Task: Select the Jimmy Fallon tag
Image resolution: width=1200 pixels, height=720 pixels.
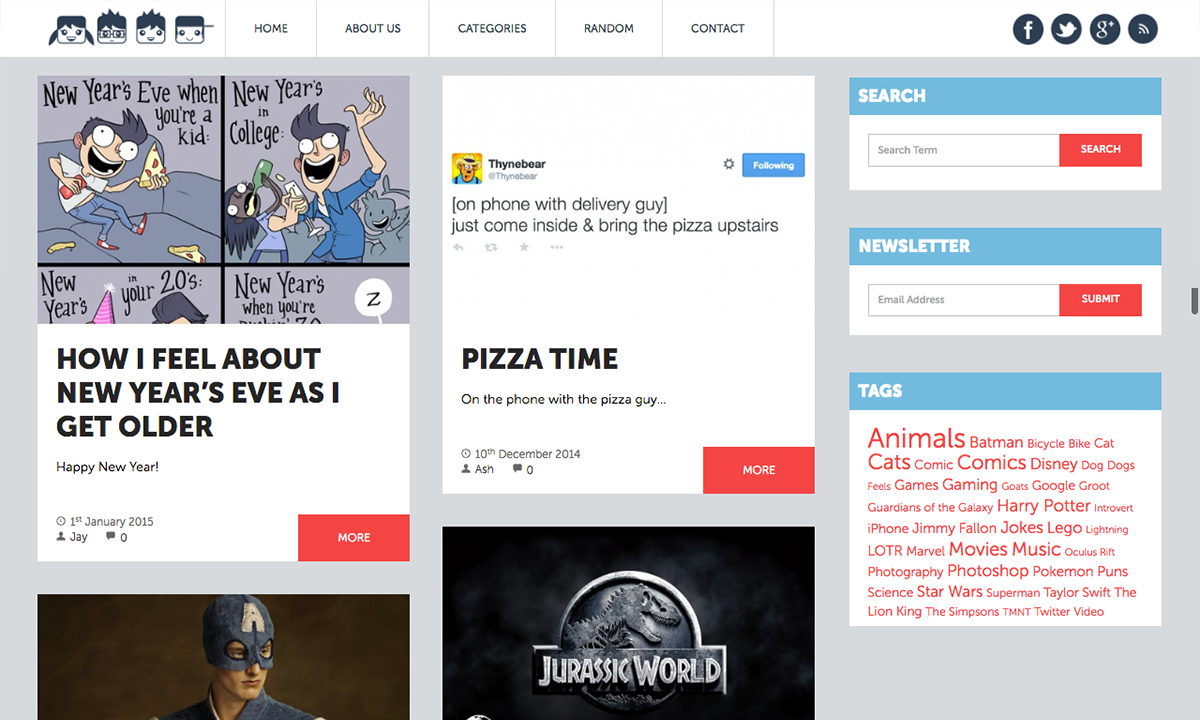Action: pyautogui.click(x=954, y=528)
